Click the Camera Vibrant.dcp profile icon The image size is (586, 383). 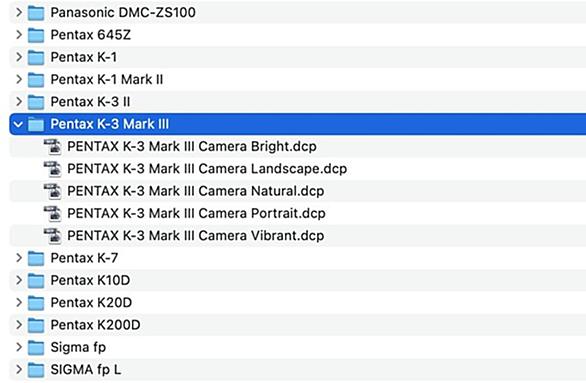(53, 236)
